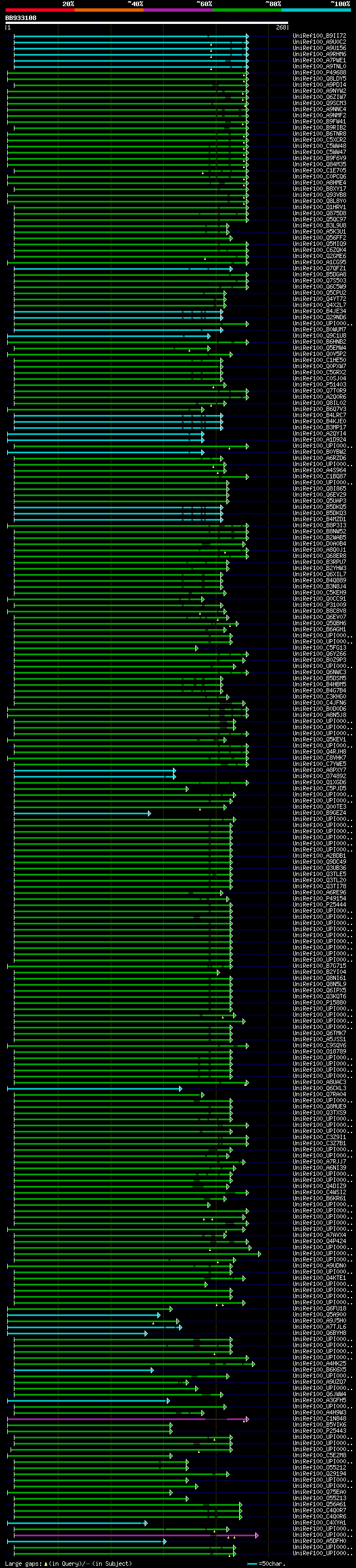Click label UniRef100_Q5CPU2
Viewport: 356px width, 1568px height.
click(x=319, y=293)
